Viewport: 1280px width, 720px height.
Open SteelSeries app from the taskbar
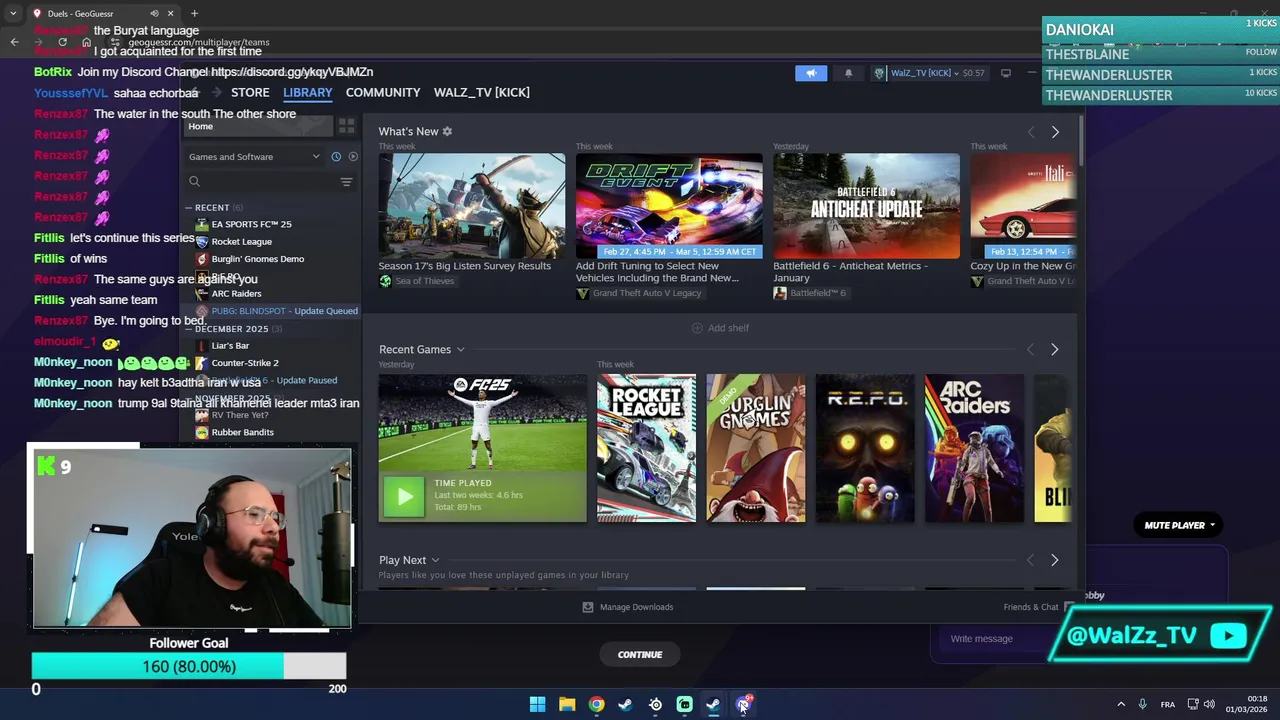point(655,704)
